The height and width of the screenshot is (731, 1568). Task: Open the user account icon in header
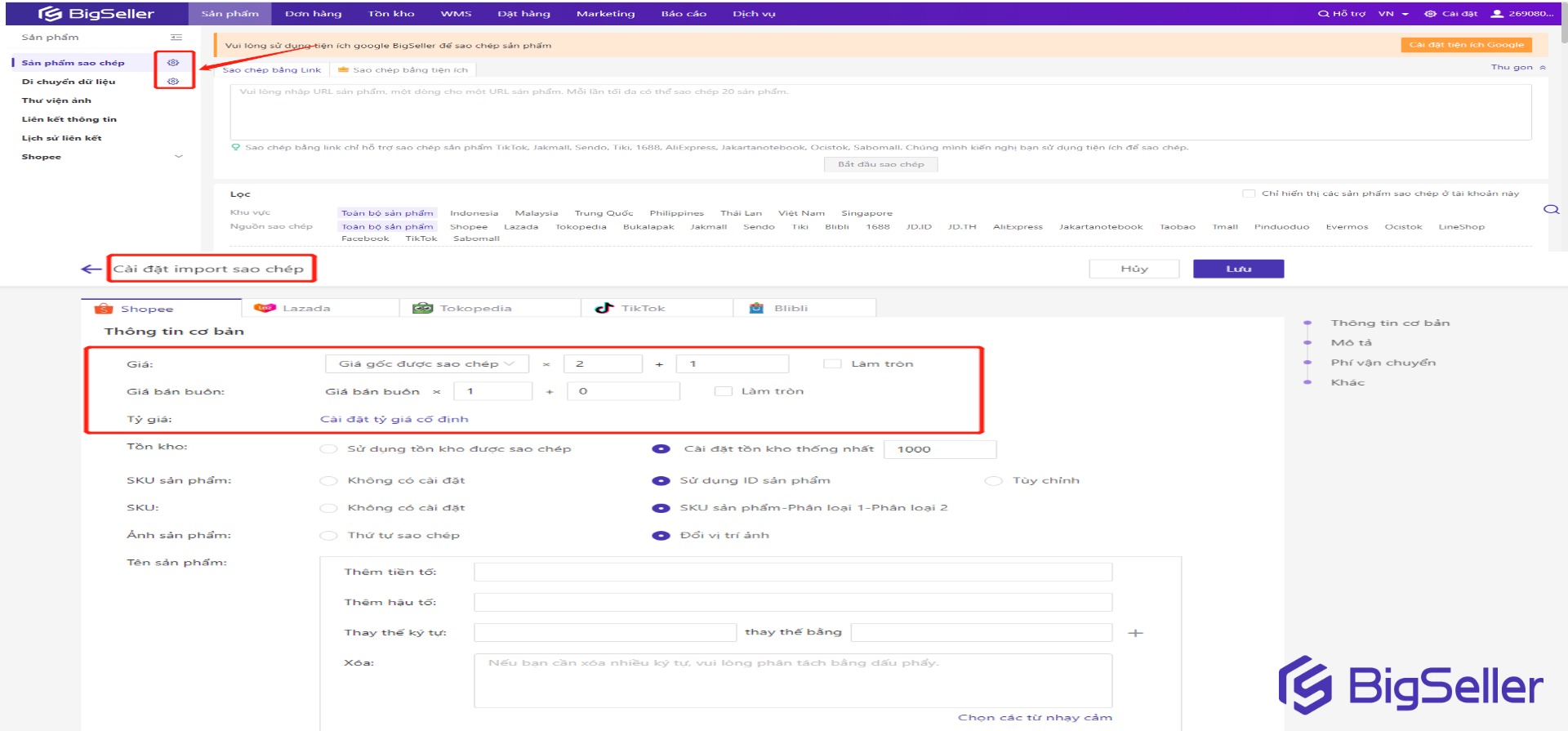(1497, 14)
